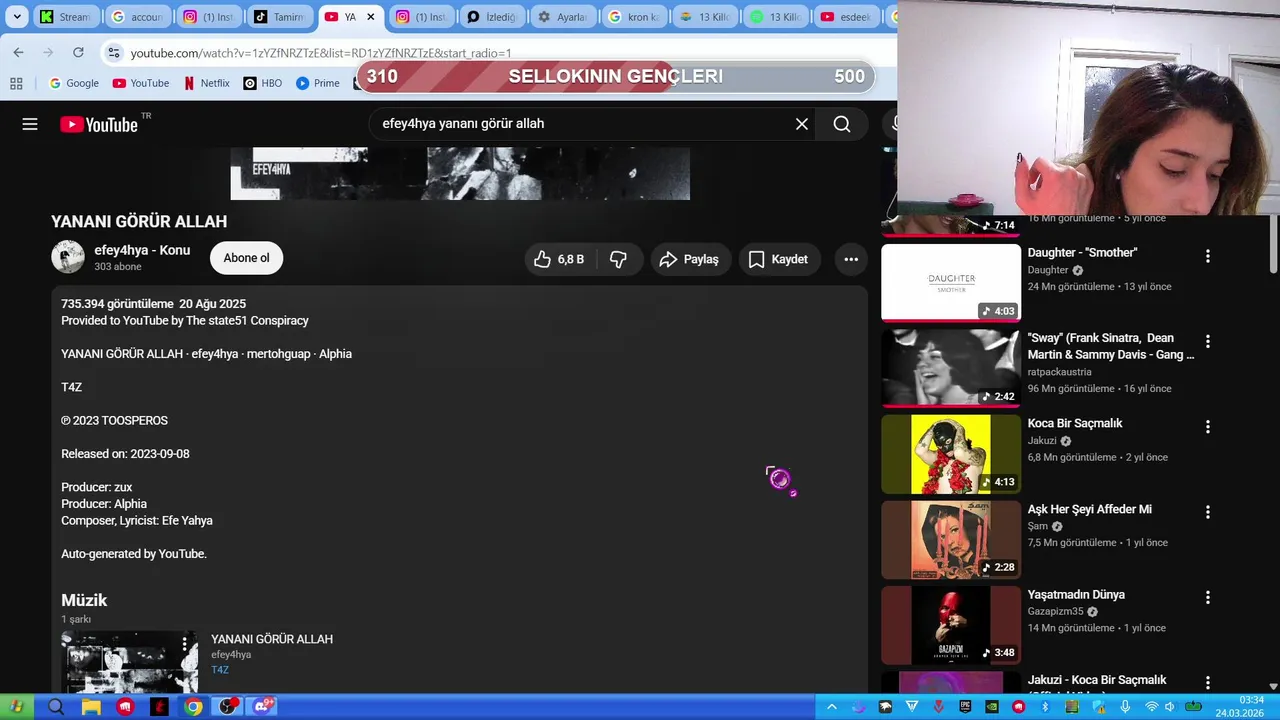Screen dimensions: 1280x720
Task: Click the magnifier search button
Action: click(x=842, y=124)
